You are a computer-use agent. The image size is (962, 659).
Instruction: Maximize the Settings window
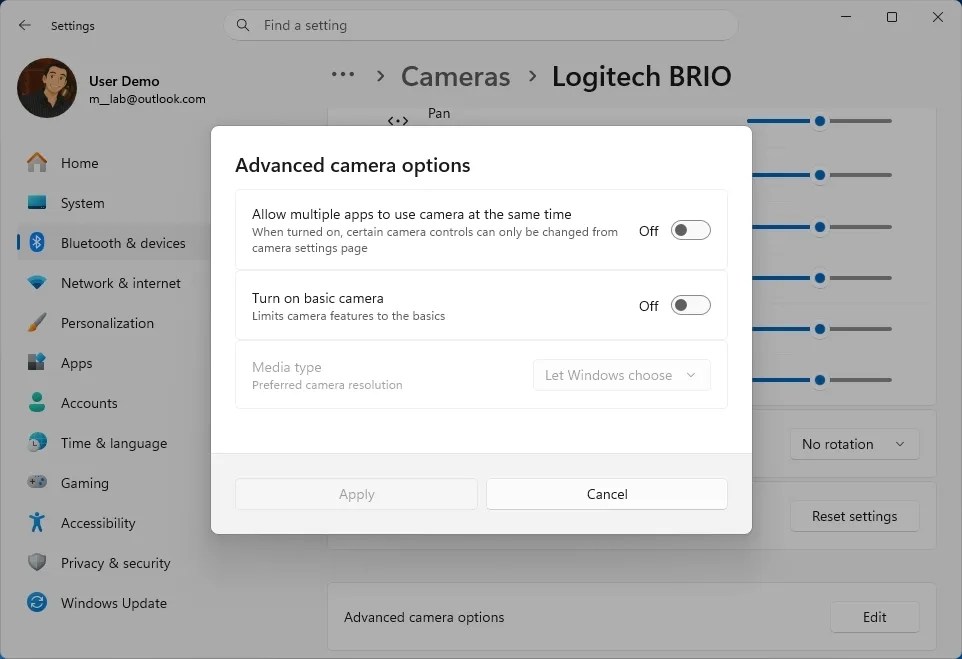pos(892,17)
